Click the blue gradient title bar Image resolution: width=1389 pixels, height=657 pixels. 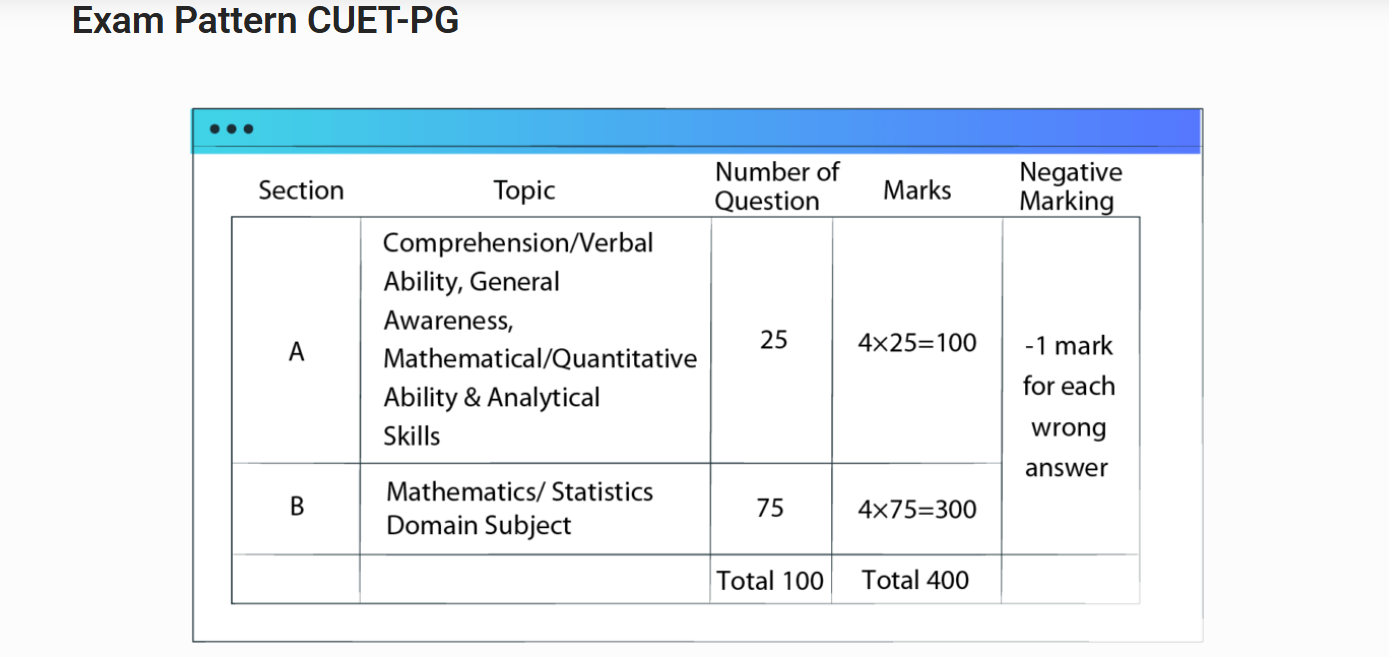tap(697, 130)
